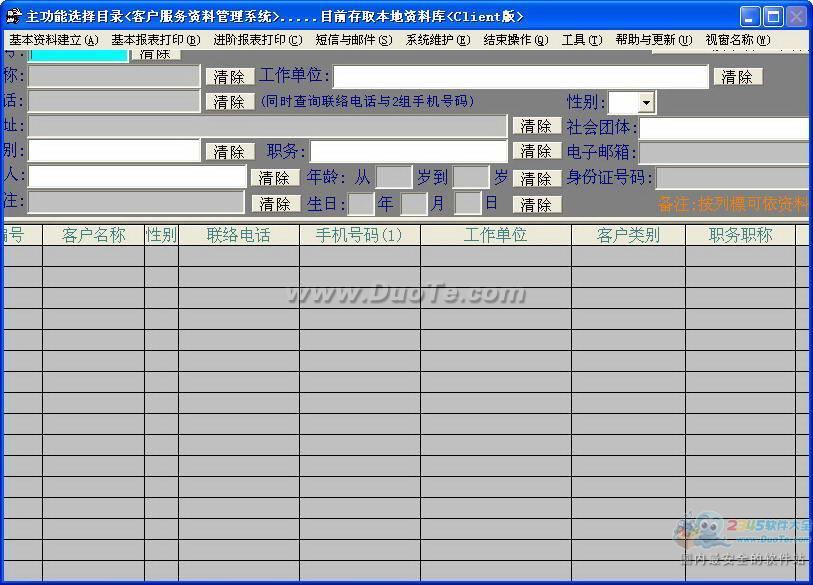This screenshot has width=813, height=585.
Task: Clear the age range with its 清除 button
Action: [537, 178]
